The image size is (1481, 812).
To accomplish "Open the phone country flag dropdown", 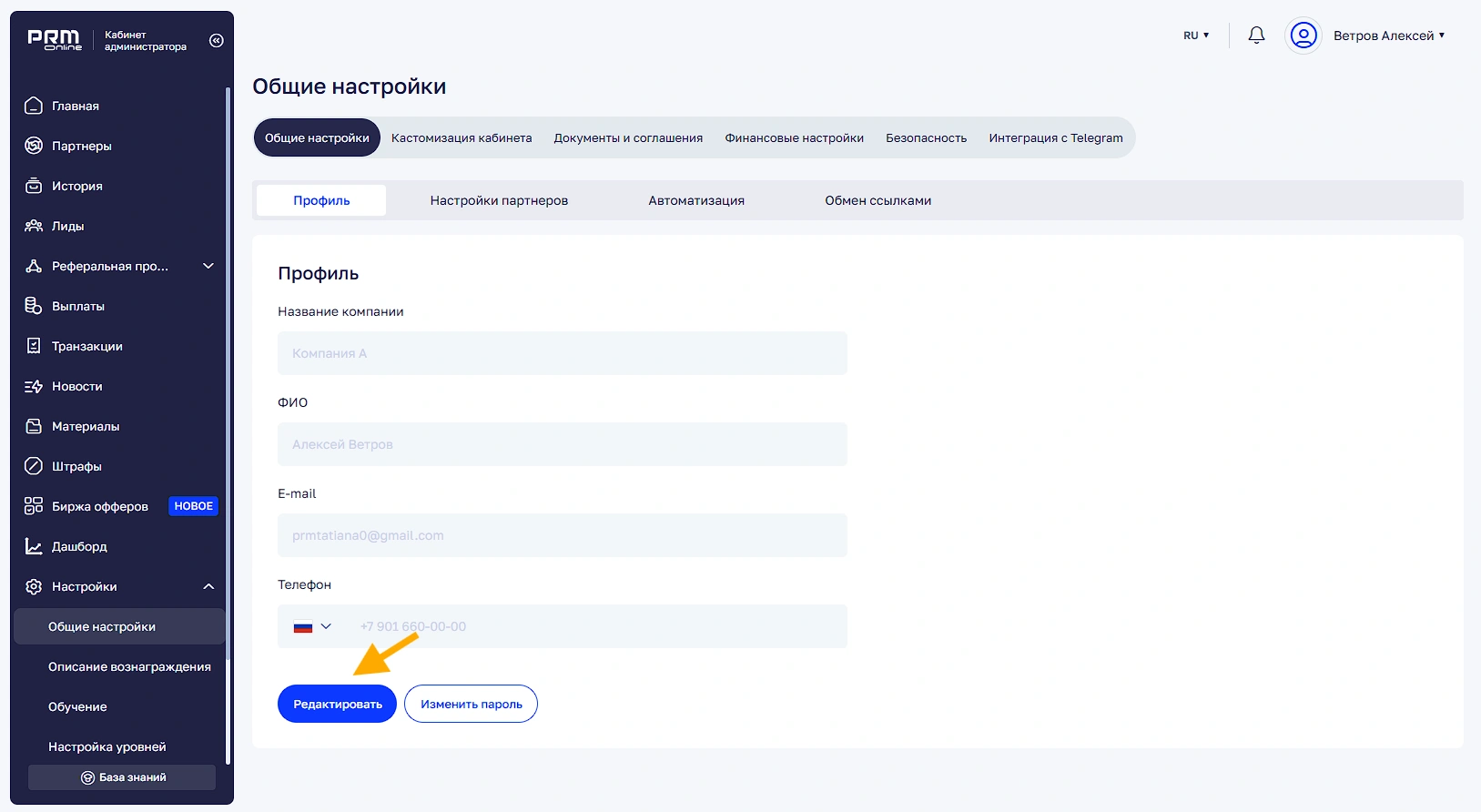I will 312,626.
